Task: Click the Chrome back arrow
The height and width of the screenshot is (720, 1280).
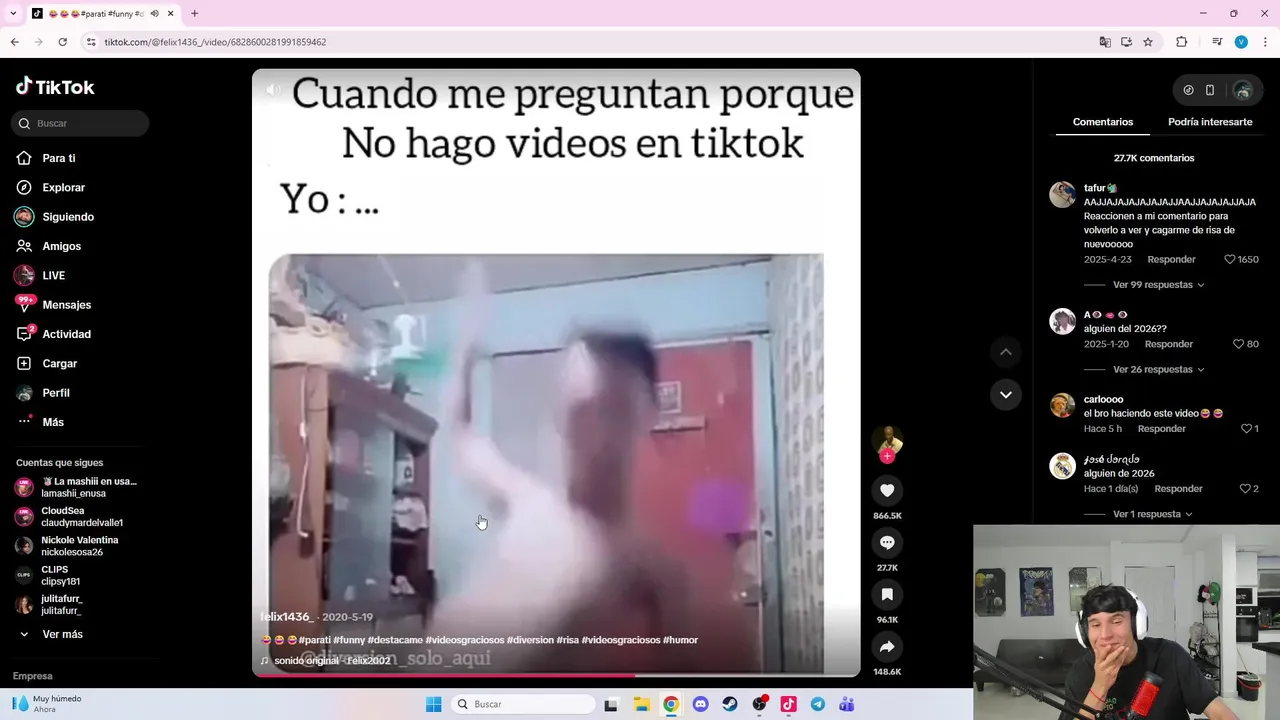Action: 14,42
